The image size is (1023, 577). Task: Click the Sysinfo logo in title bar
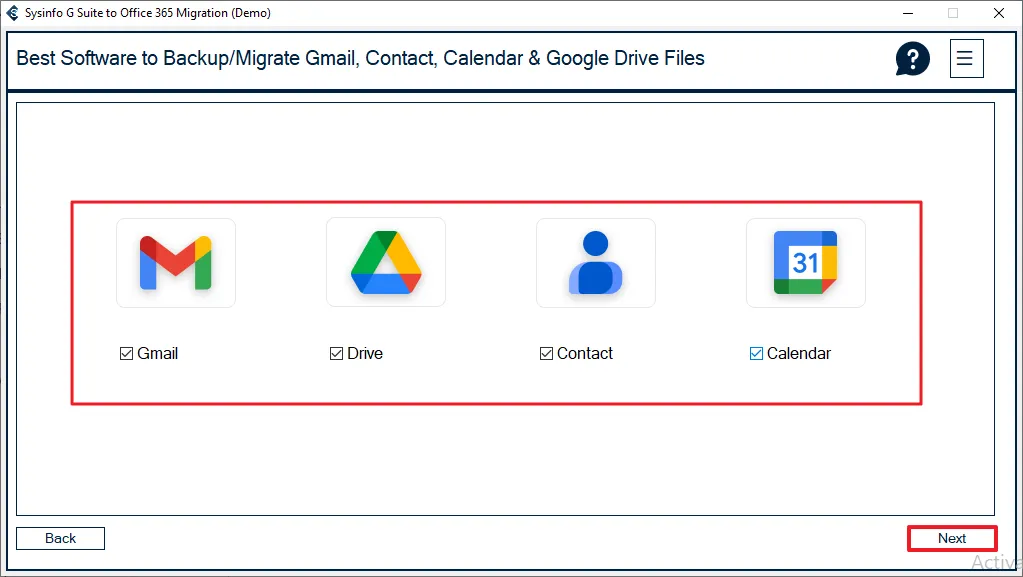pyautogui.click(x=12, y=12)
